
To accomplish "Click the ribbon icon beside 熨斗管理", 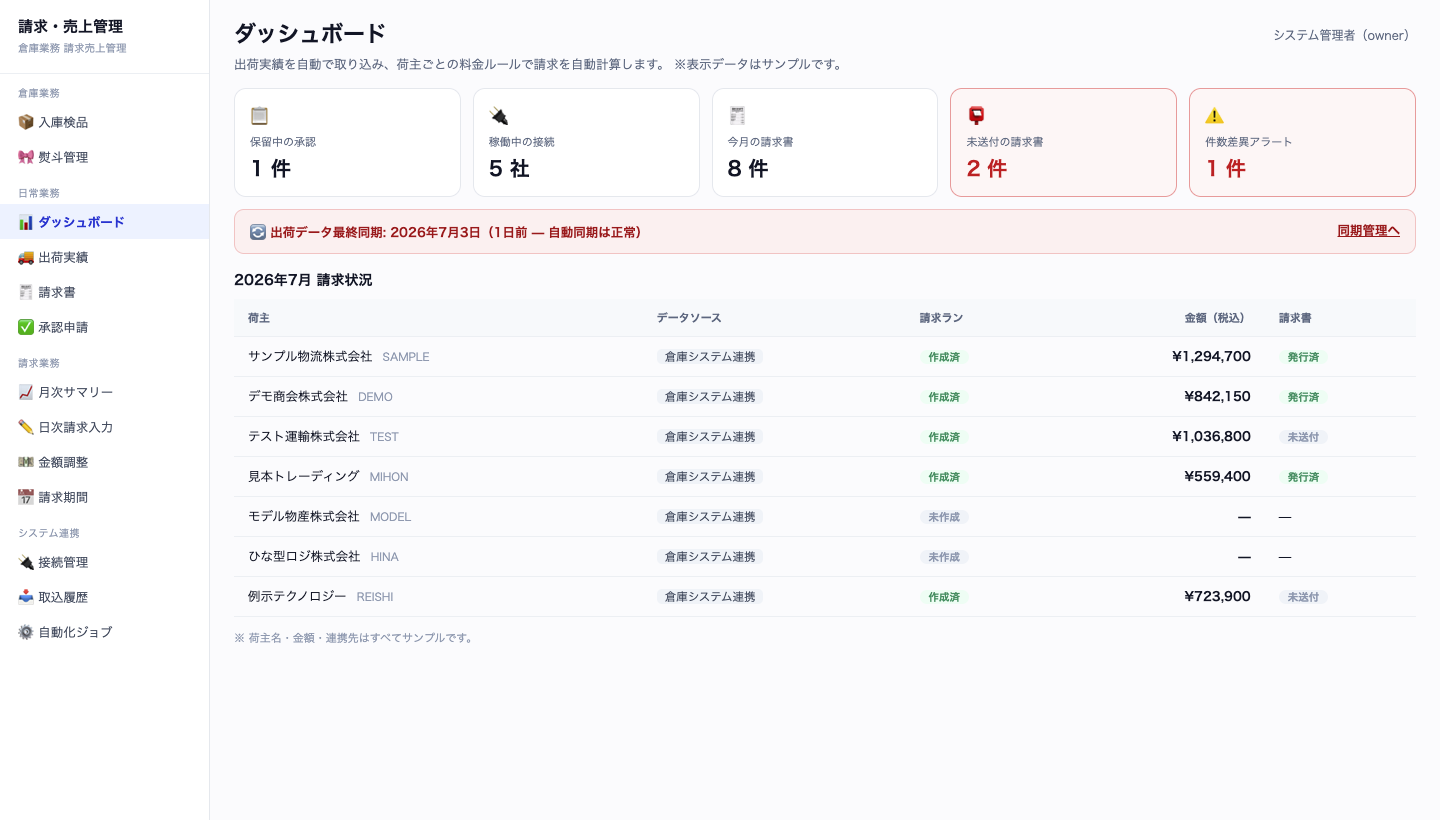I will click(x=26, y=157).
